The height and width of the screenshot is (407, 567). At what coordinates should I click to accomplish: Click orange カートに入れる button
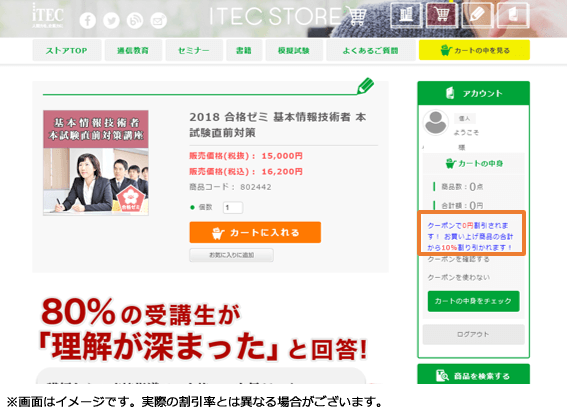[255, 232]
